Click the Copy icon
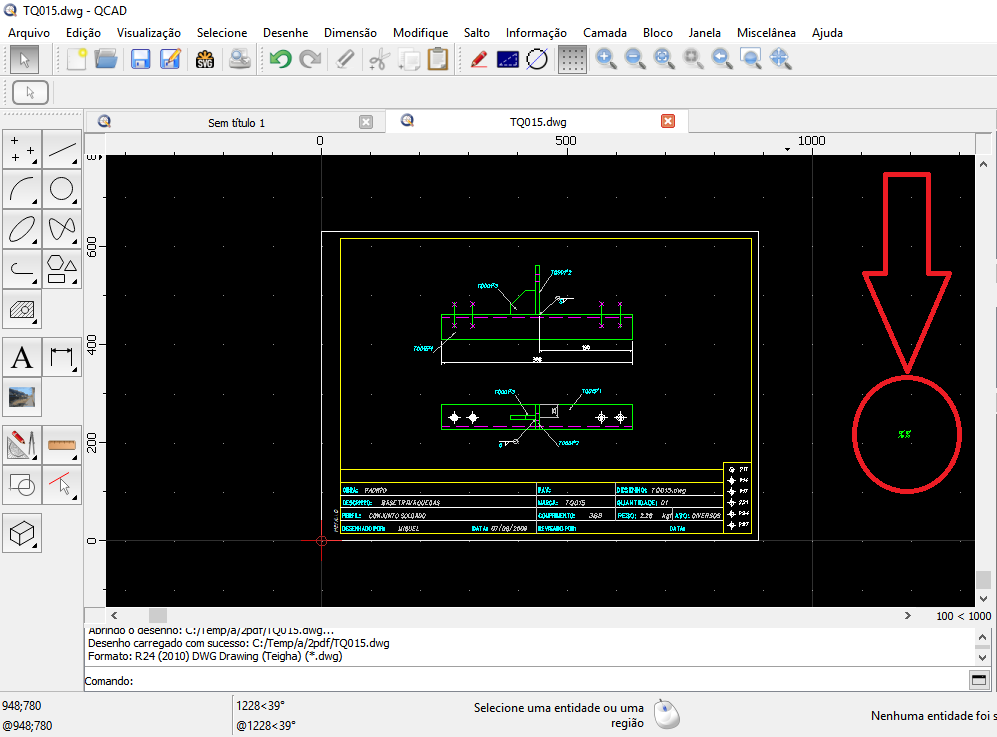Viewport: 997px width, 737px height. (408, 60)
